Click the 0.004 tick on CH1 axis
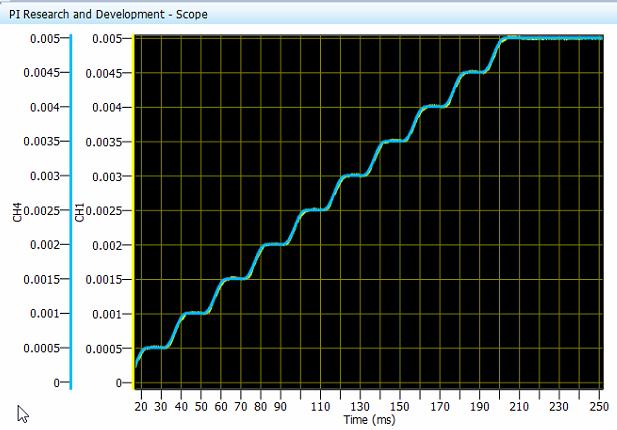This screenshot has width=617, height=430. tap(107, 107)
